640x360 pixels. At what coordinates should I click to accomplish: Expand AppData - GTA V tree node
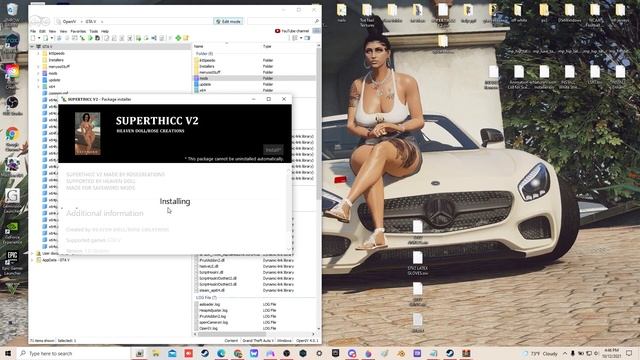tap(33, 260)
